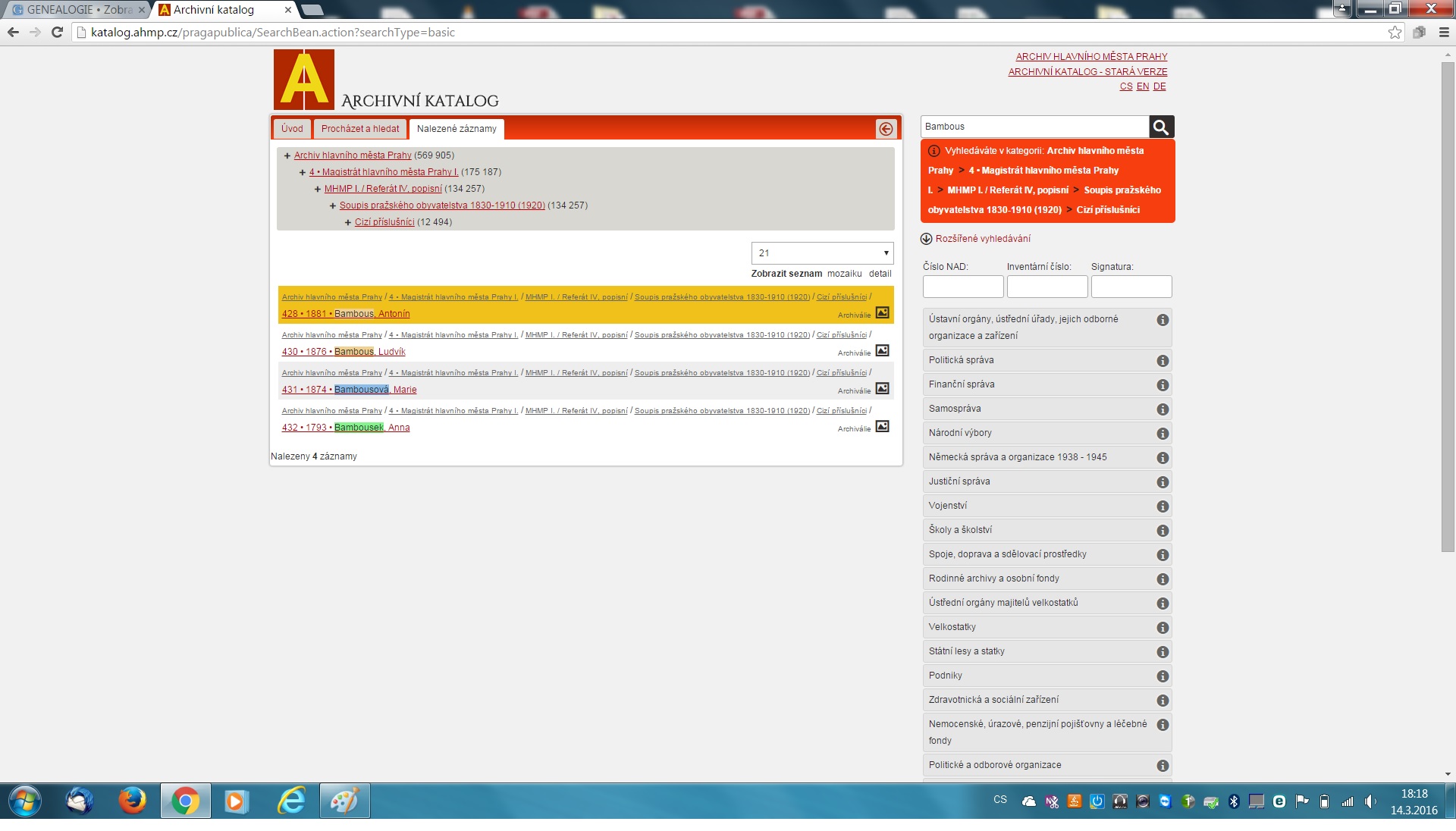Open image icon for Bambous, Antonín record
1456x831 pixels.
pyautogui.click(x=882, y=312)
